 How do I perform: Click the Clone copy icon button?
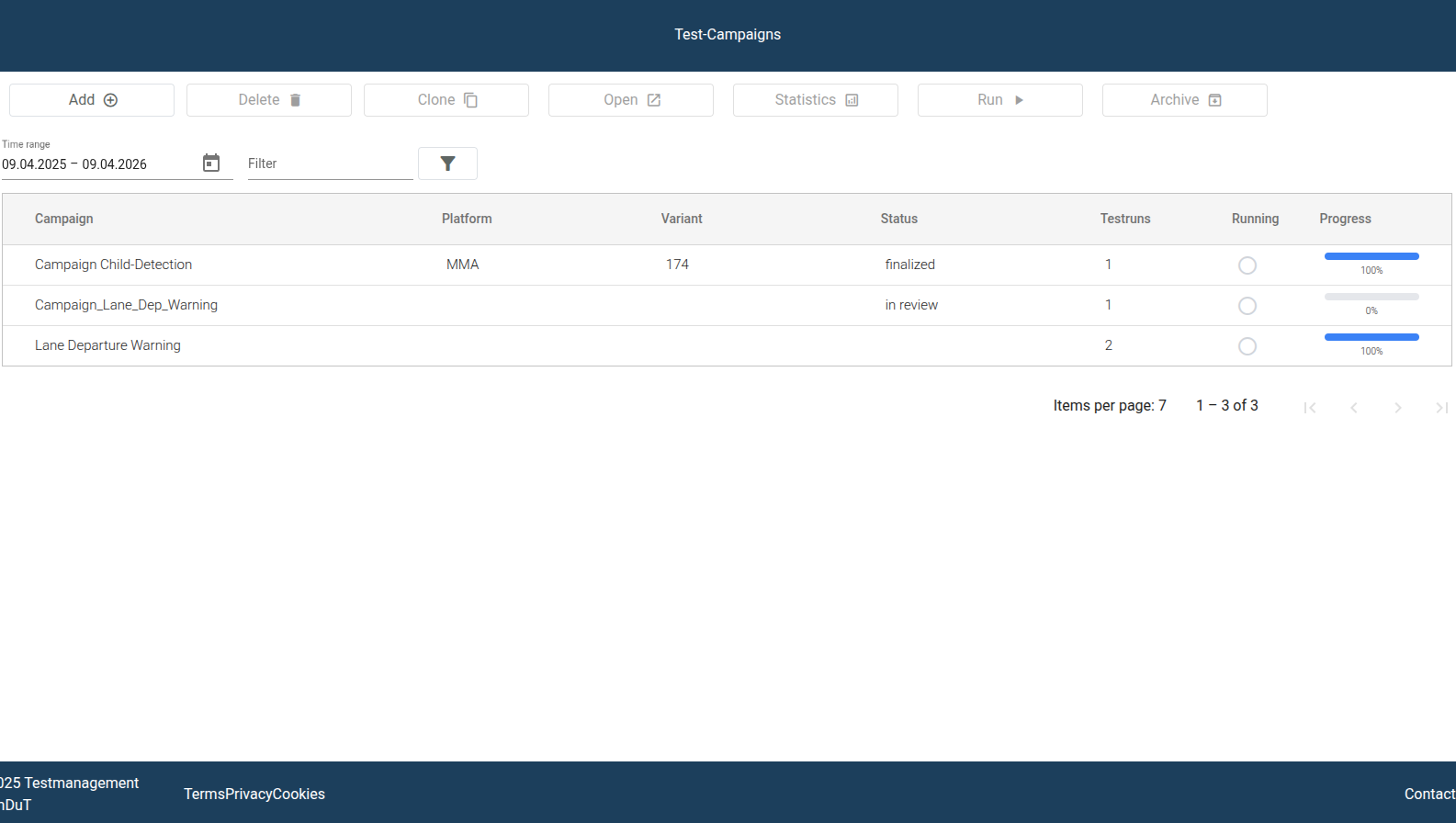pos(470,100)
